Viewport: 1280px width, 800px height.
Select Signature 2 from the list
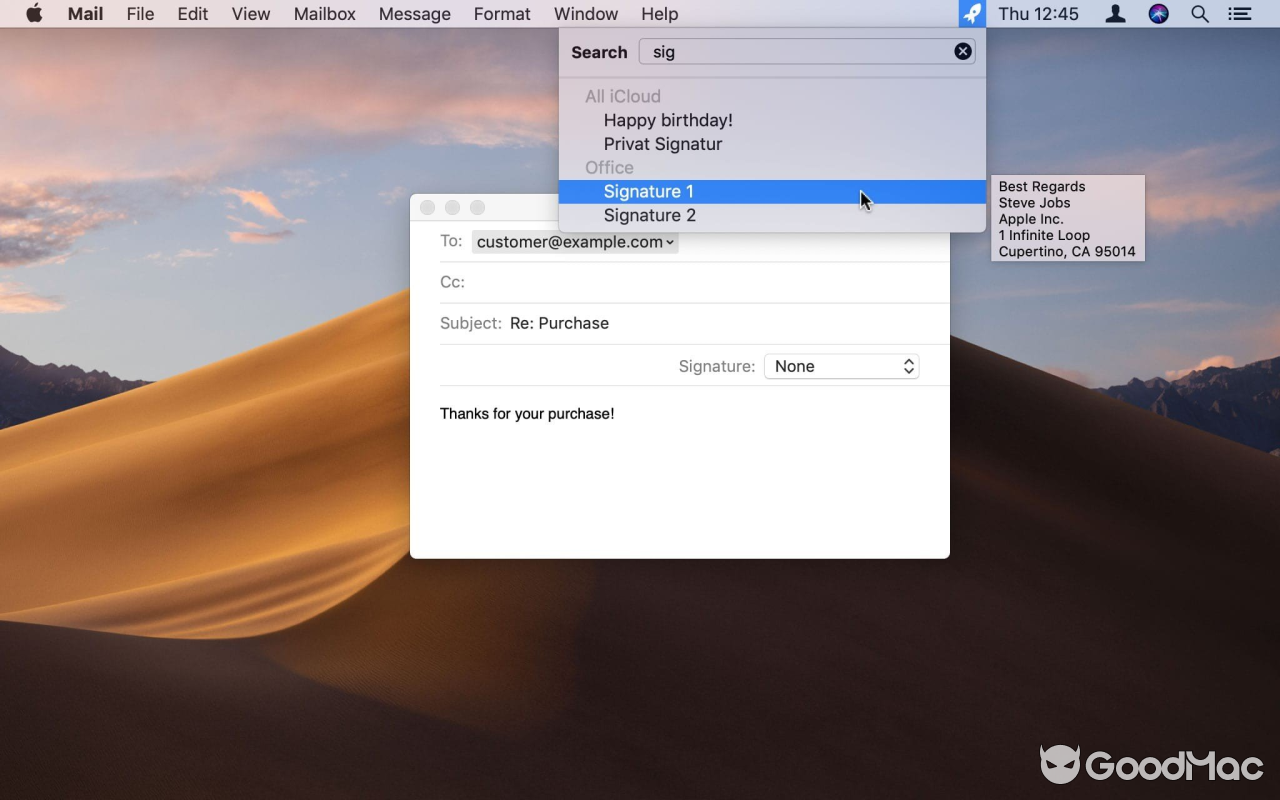point(650,215)
